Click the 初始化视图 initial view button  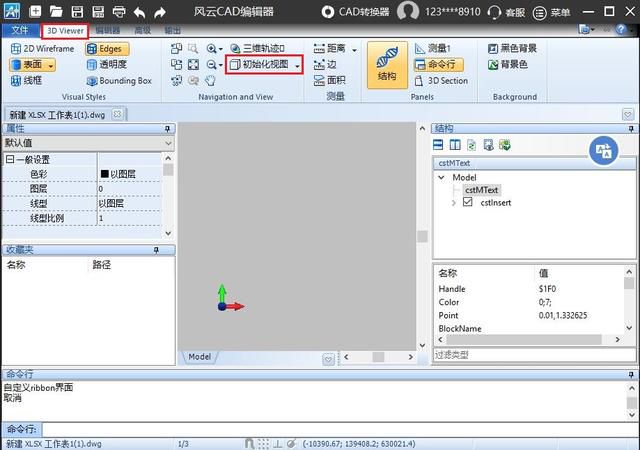(259, 65)
